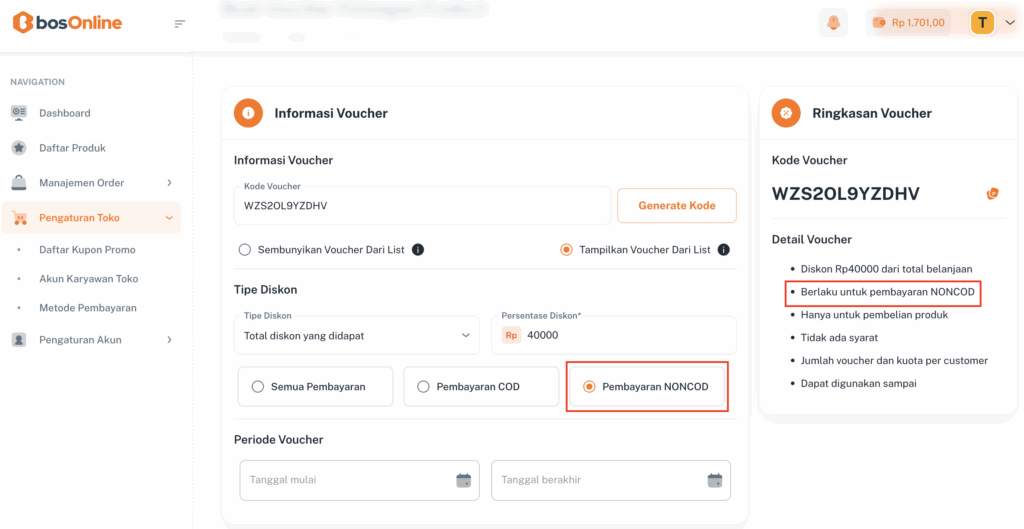Choose the Pembayaran COD option
Viewport: 1024px width, 529px height.
pyautogui.click(x=423, y=386)
